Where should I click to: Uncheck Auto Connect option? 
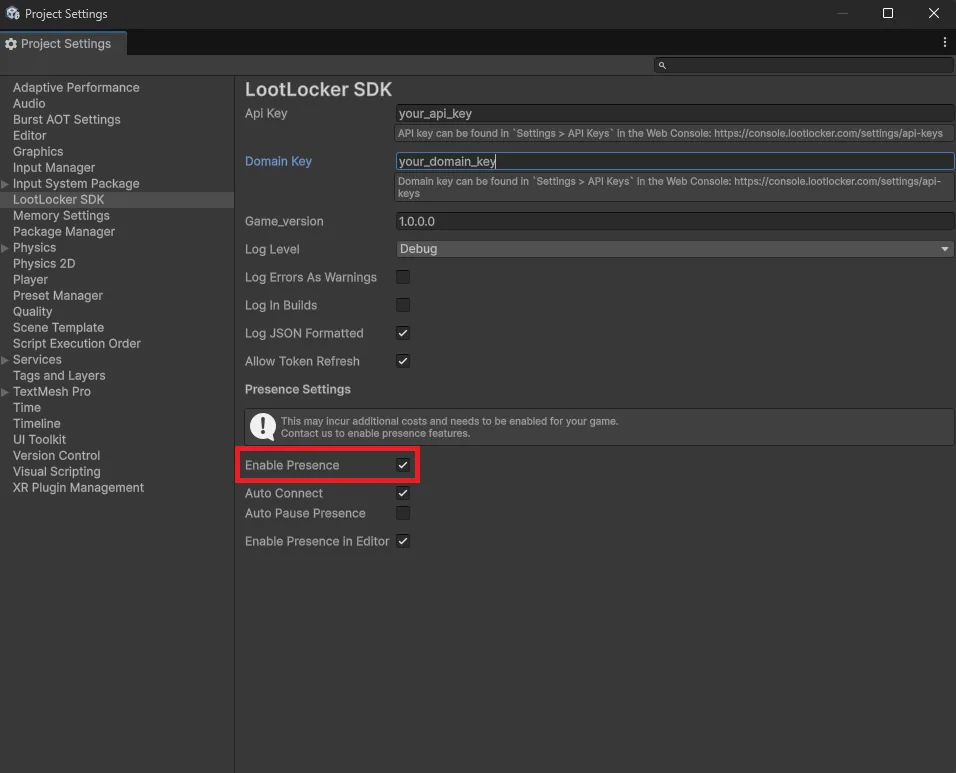[403, 493]
